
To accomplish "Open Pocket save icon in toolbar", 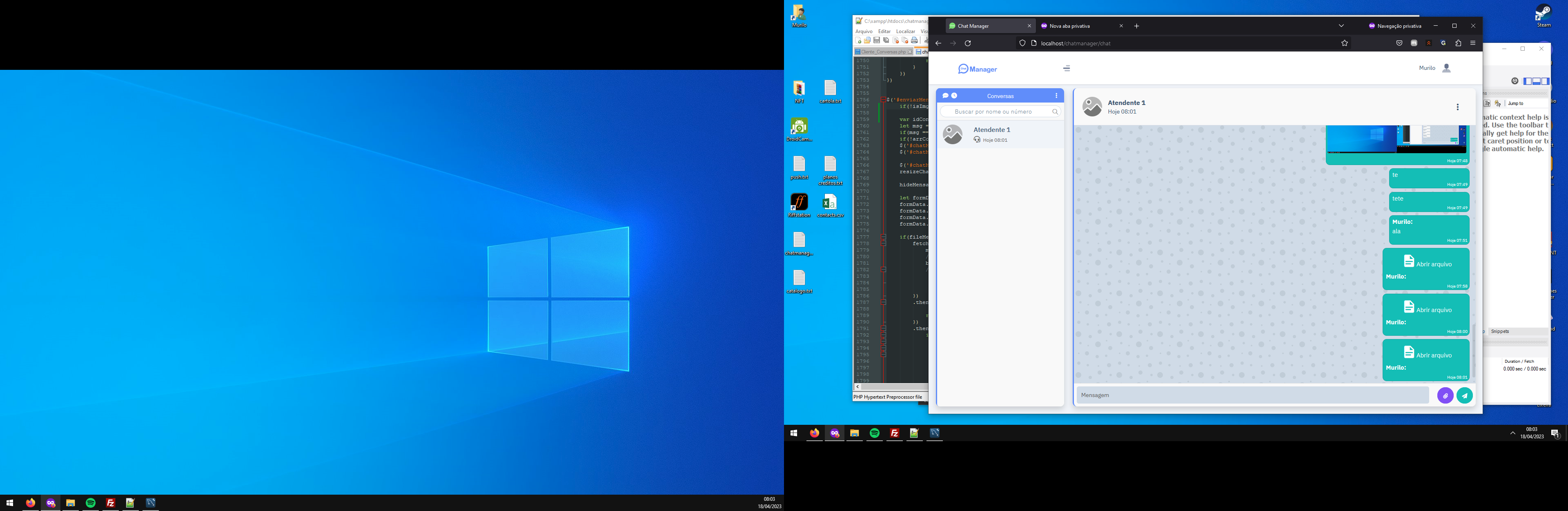I will point(1399,43).
